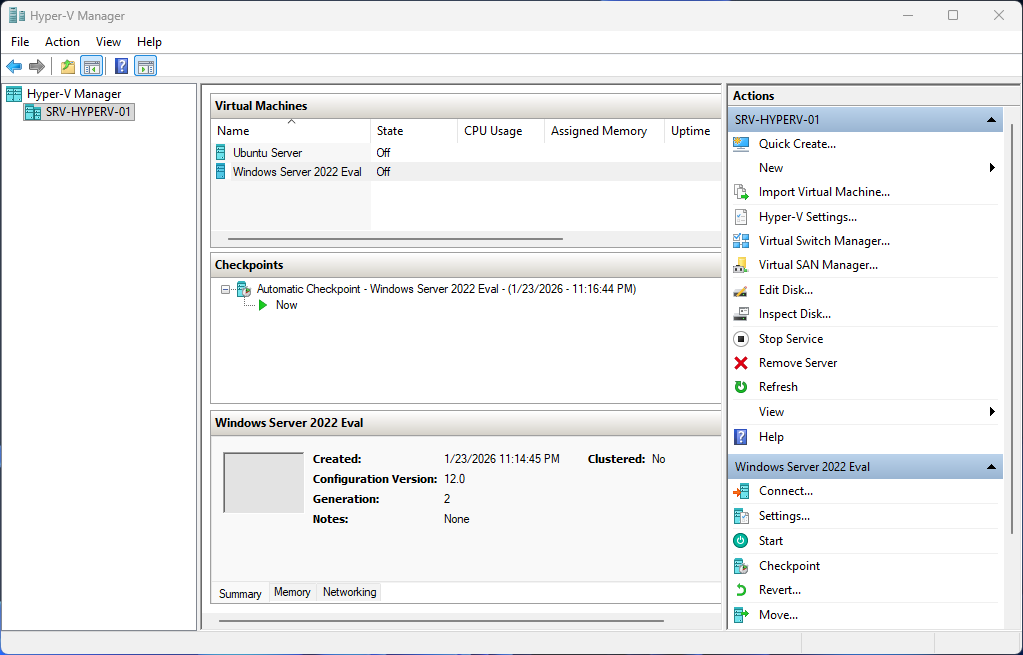This screenshot has height=655, width=1023.
Task: Refresh the Hyper-V server view
Action: 779,386
